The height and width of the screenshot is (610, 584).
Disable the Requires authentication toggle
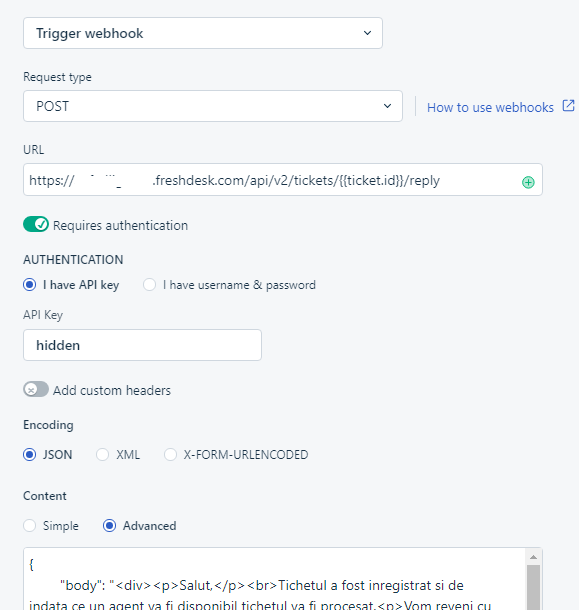point(36,226)
